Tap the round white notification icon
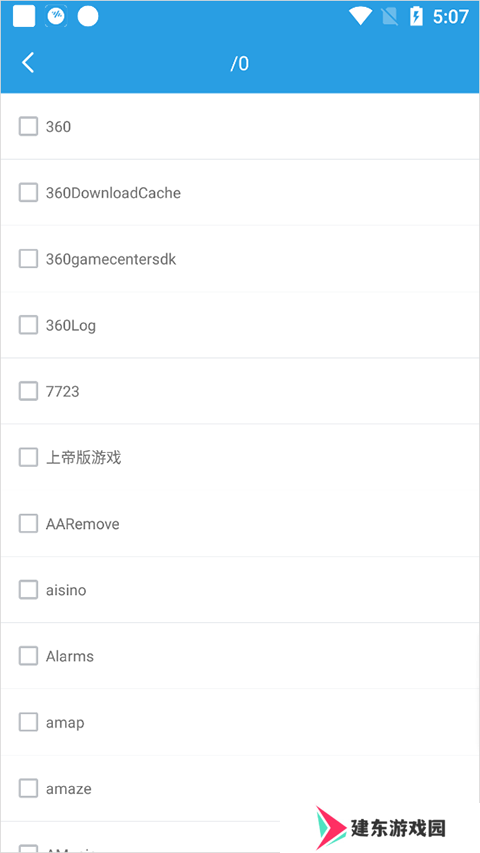The height and width of the screenshot is (853, 480). [x=88, y=16]
